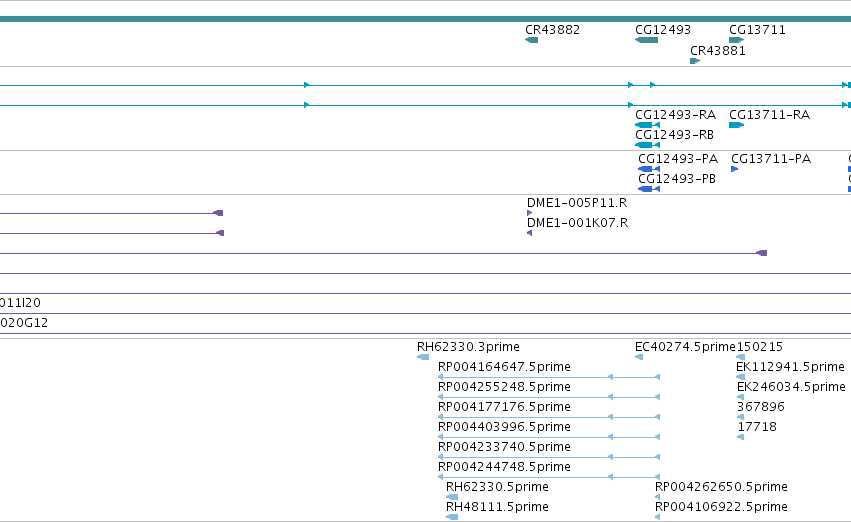The image size is (851, 522).
Task: Select the CG13711-PA protein arrow
Action: [x=734, y=169]
